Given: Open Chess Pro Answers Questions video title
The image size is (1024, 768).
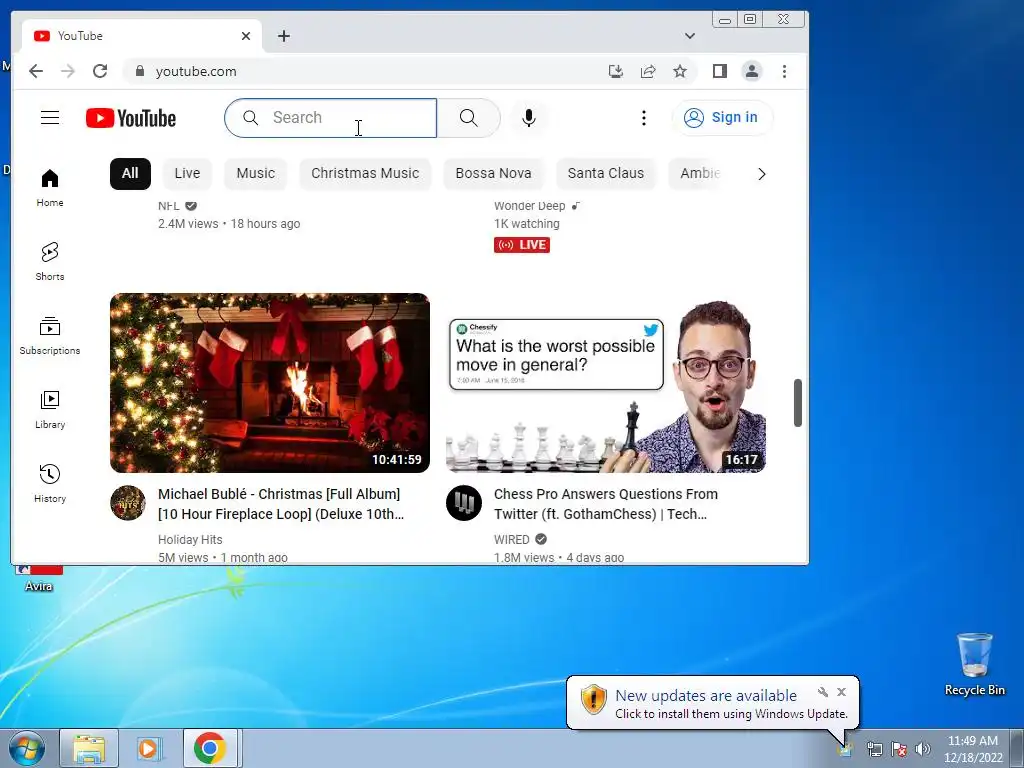Looking at the screenshot, I should (x=605, y=504).
